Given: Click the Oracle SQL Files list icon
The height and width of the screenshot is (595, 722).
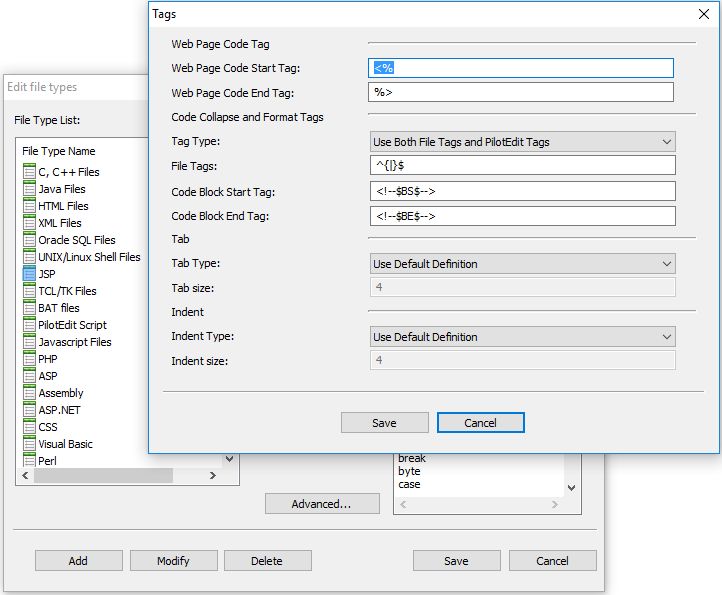Looking at the screenshot, I should (x=29, y=239).
